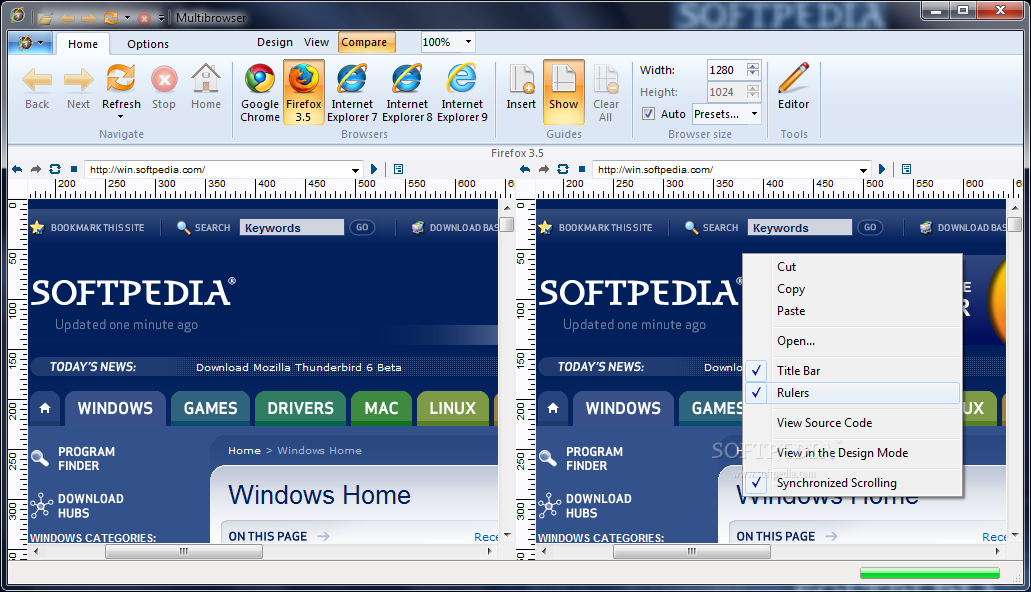Toggle Synchronized Scrolling in context menu
Viewport: 1031px width, 592px height.
point(853,483)
